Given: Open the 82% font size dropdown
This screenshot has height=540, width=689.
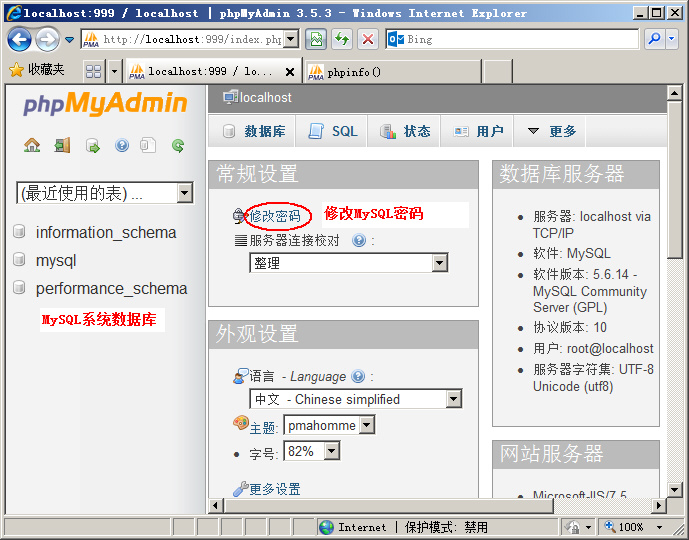Looking at the screenshot, I should pos(332,451).
